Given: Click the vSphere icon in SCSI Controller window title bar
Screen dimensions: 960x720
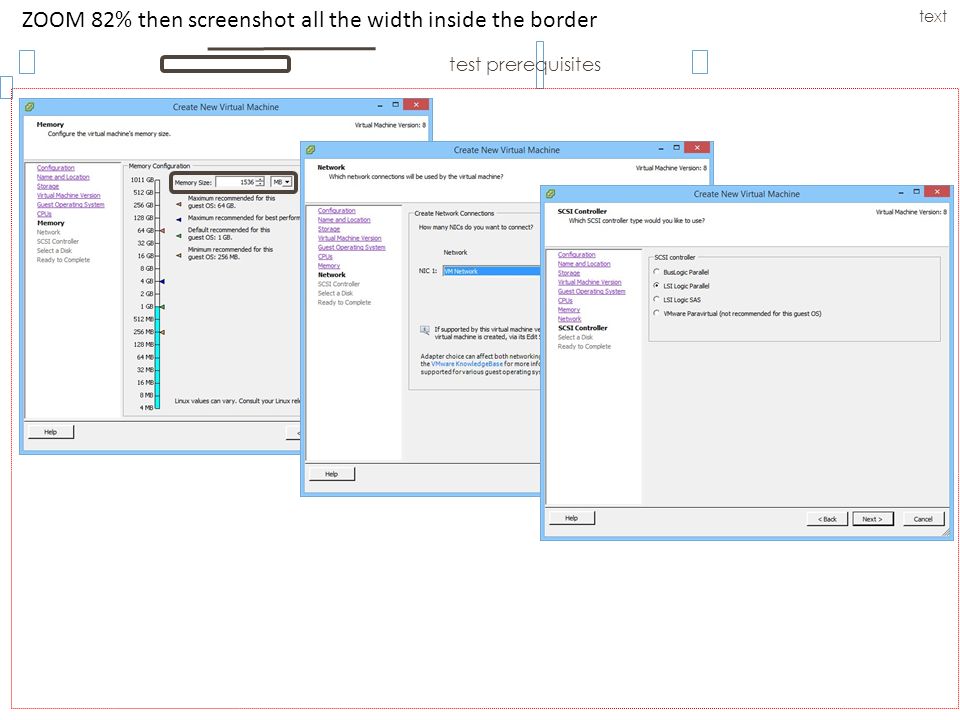Looking at the screenshot, I should [550, 193].
